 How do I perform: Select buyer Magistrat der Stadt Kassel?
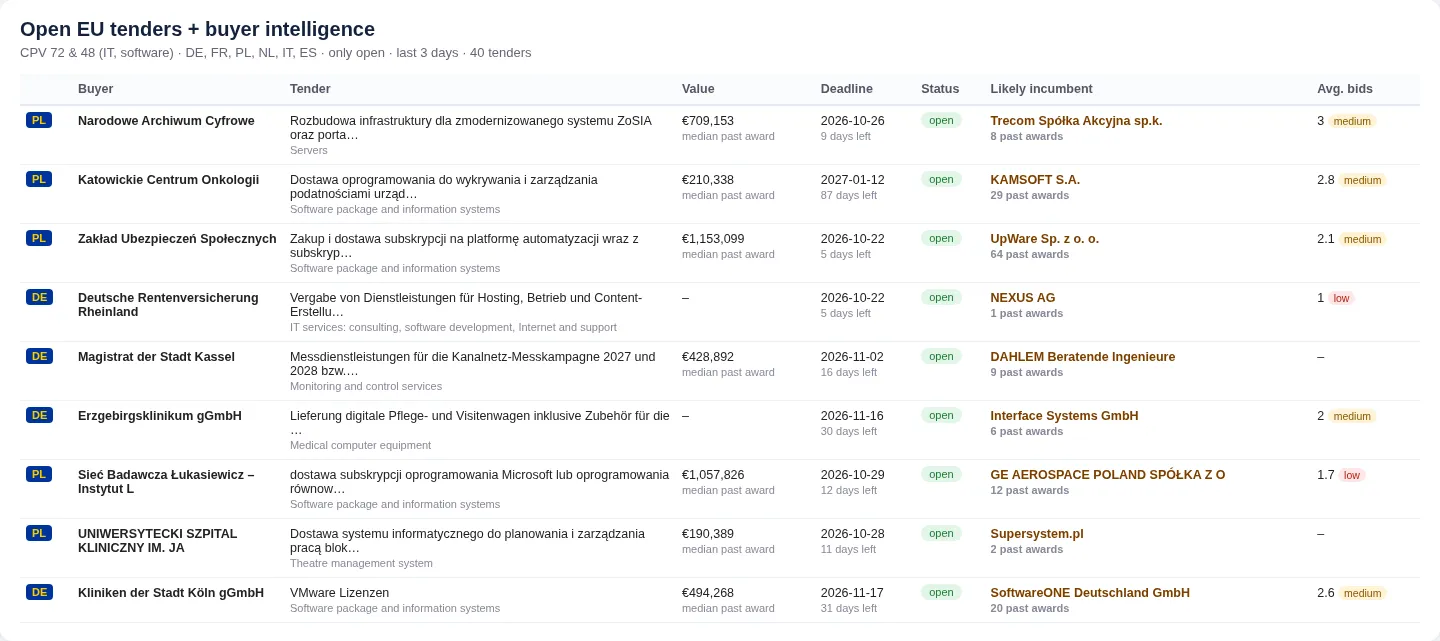(x=156, y=357)
